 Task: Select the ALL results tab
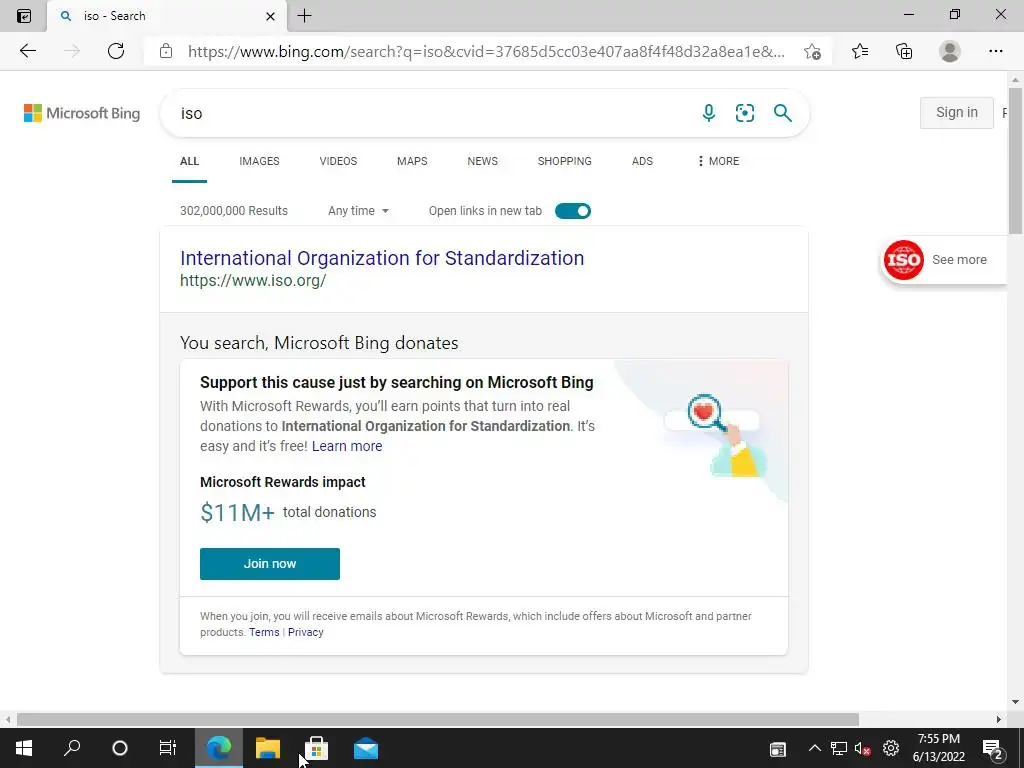click(x=189, y=161)
